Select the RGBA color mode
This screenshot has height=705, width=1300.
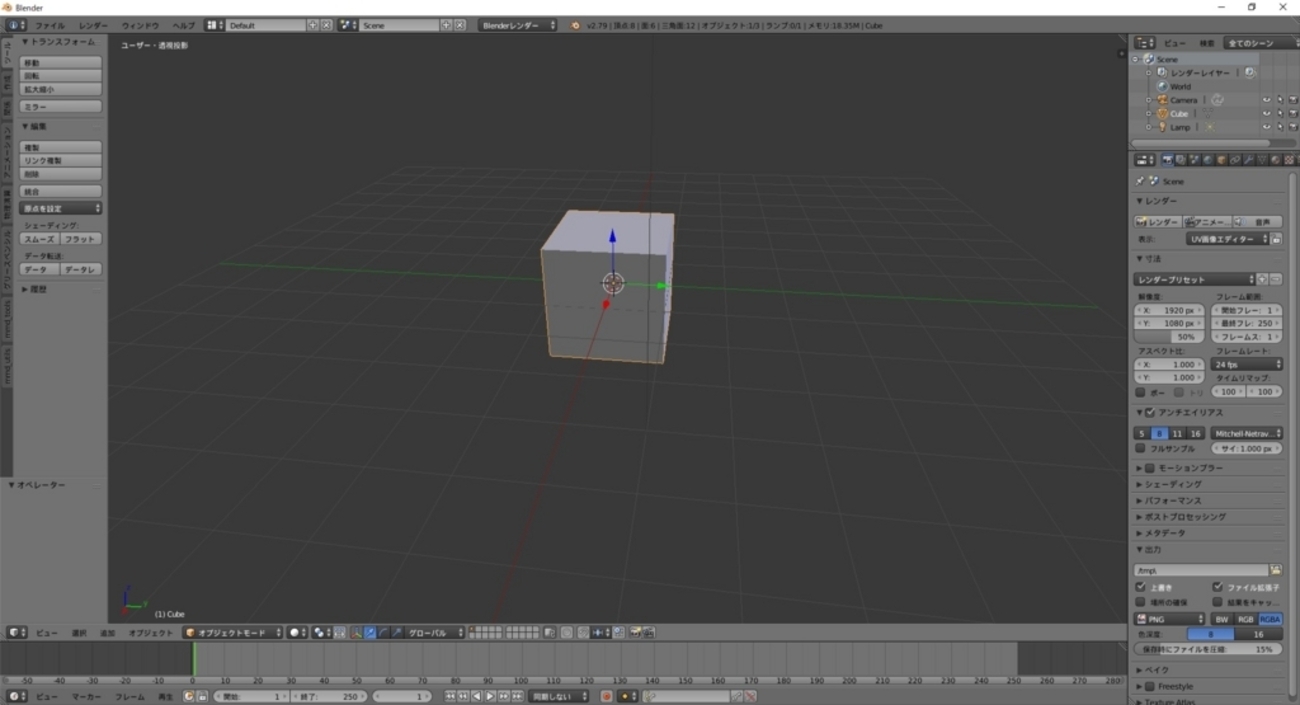click(x=1270, y=619)
